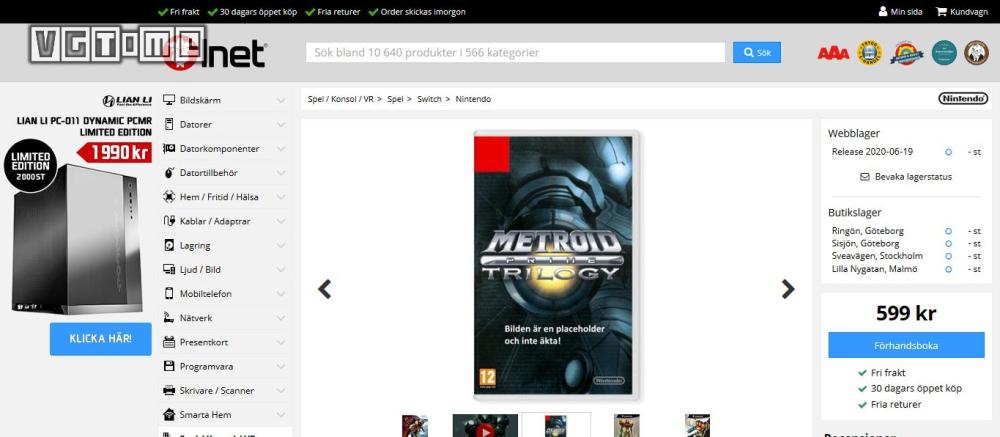
Task: Click the 599 kr price
Action: [906, 313]
